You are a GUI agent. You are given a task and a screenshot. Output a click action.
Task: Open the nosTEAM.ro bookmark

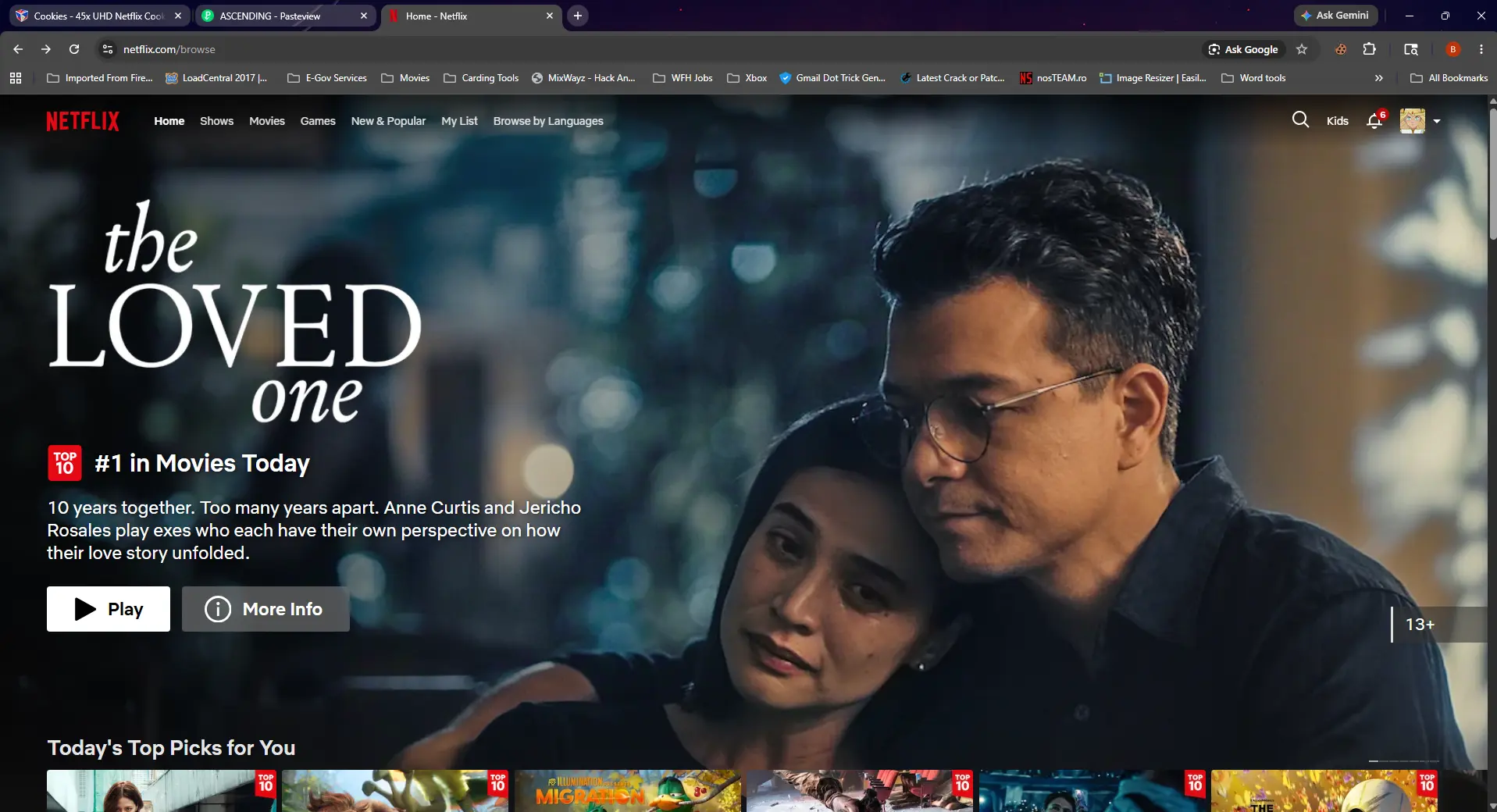1053,78
